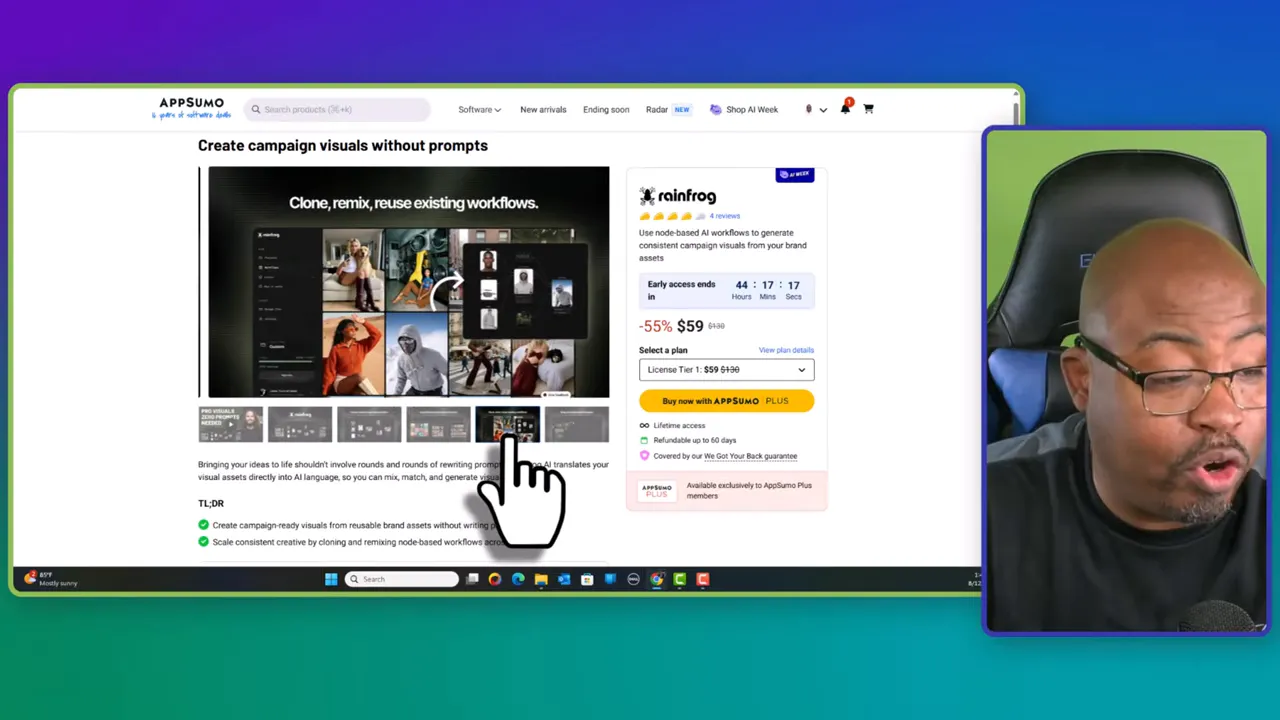The width and height of the screenshot is (1280, 720).
Task: Click the heading "Create campaign visuals without prompts"
Action: [343, 145]
